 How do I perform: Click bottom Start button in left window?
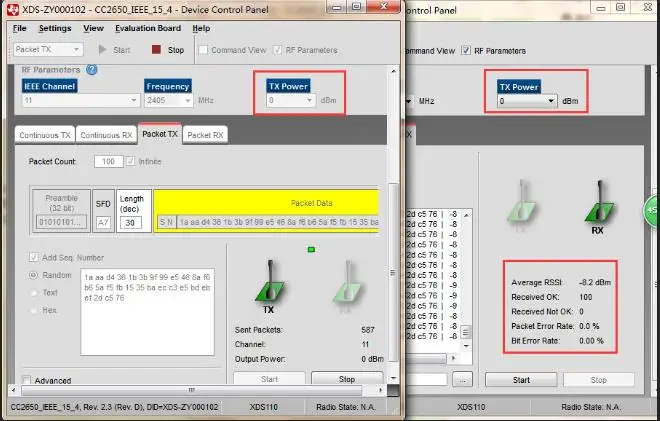click(269, 378)
